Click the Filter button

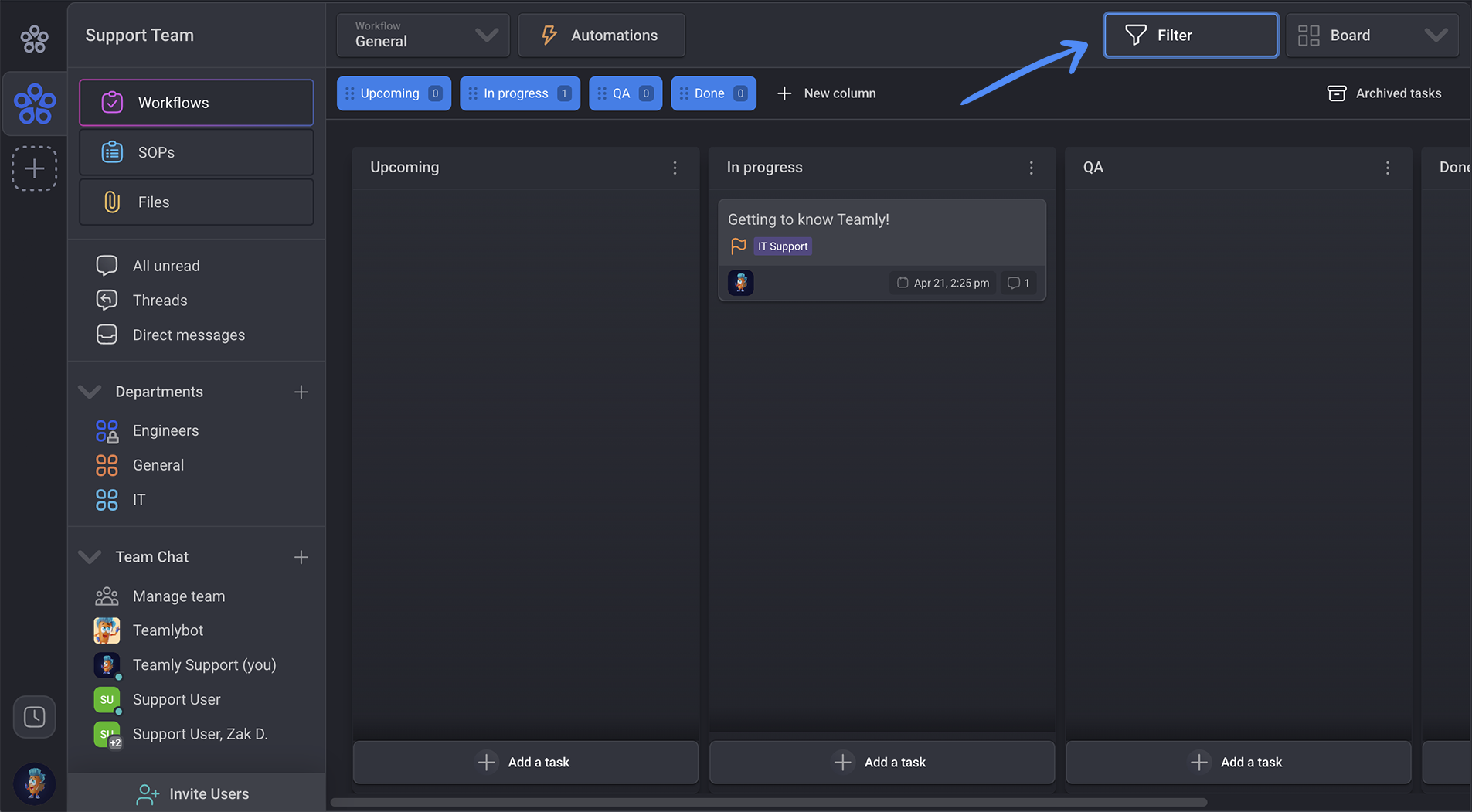(x=1191, y=36)
